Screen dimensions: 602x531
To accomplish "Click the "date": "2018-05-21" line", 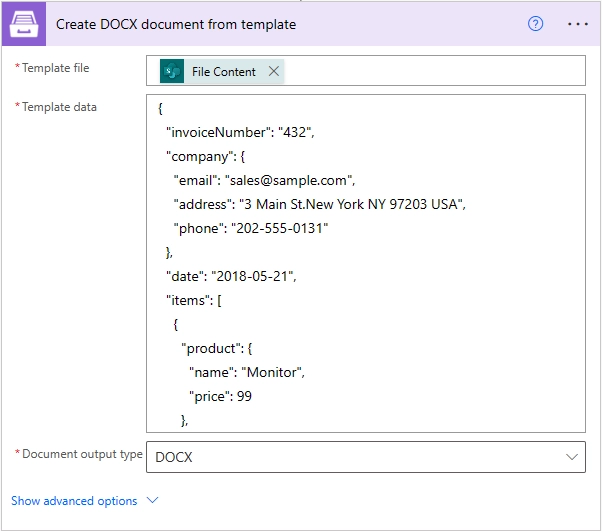I will [231, 276].
